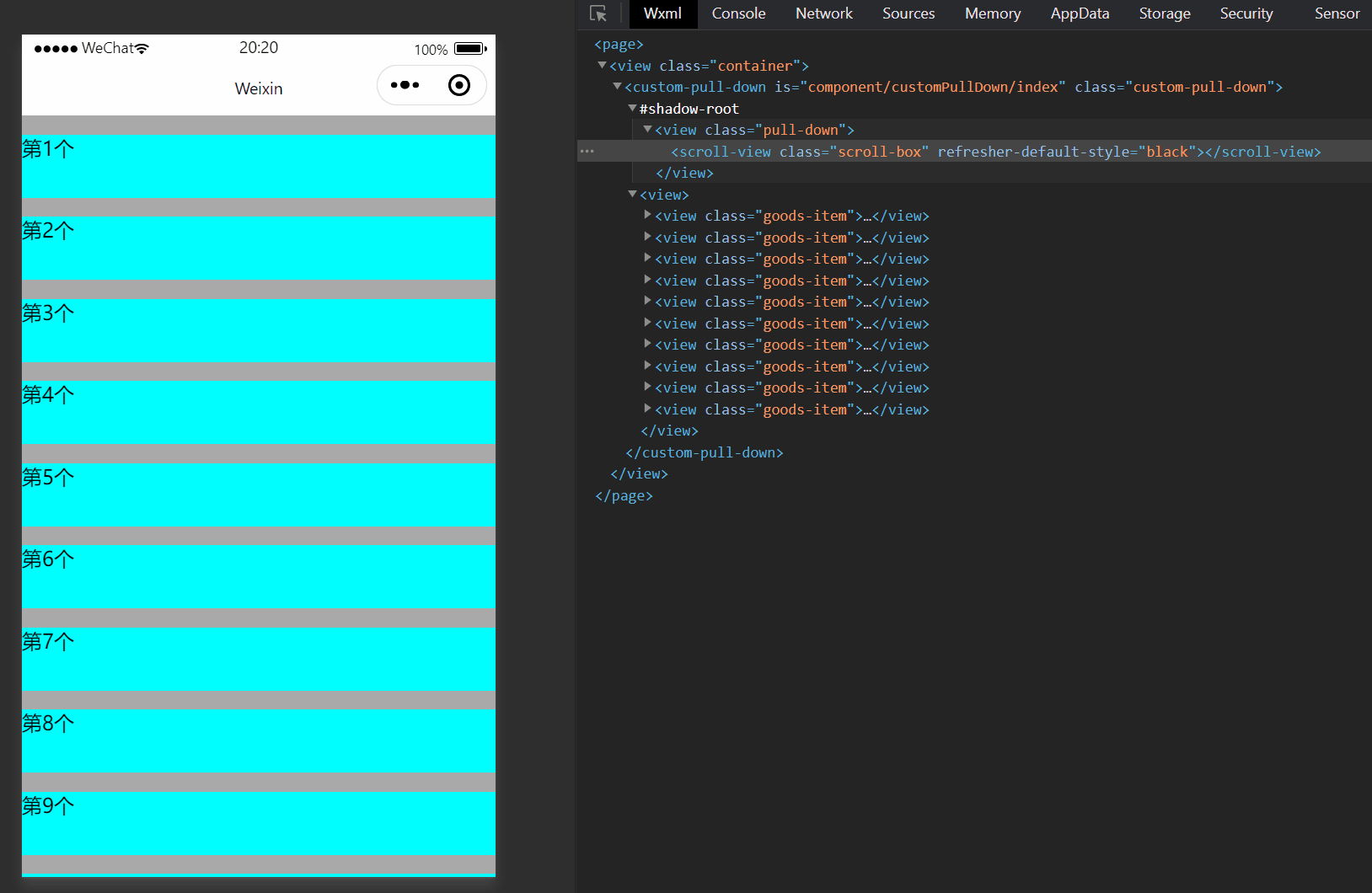Click the refresher-default-style black attribute value
Screen dimensions: 1372x893
point(1167,152)
